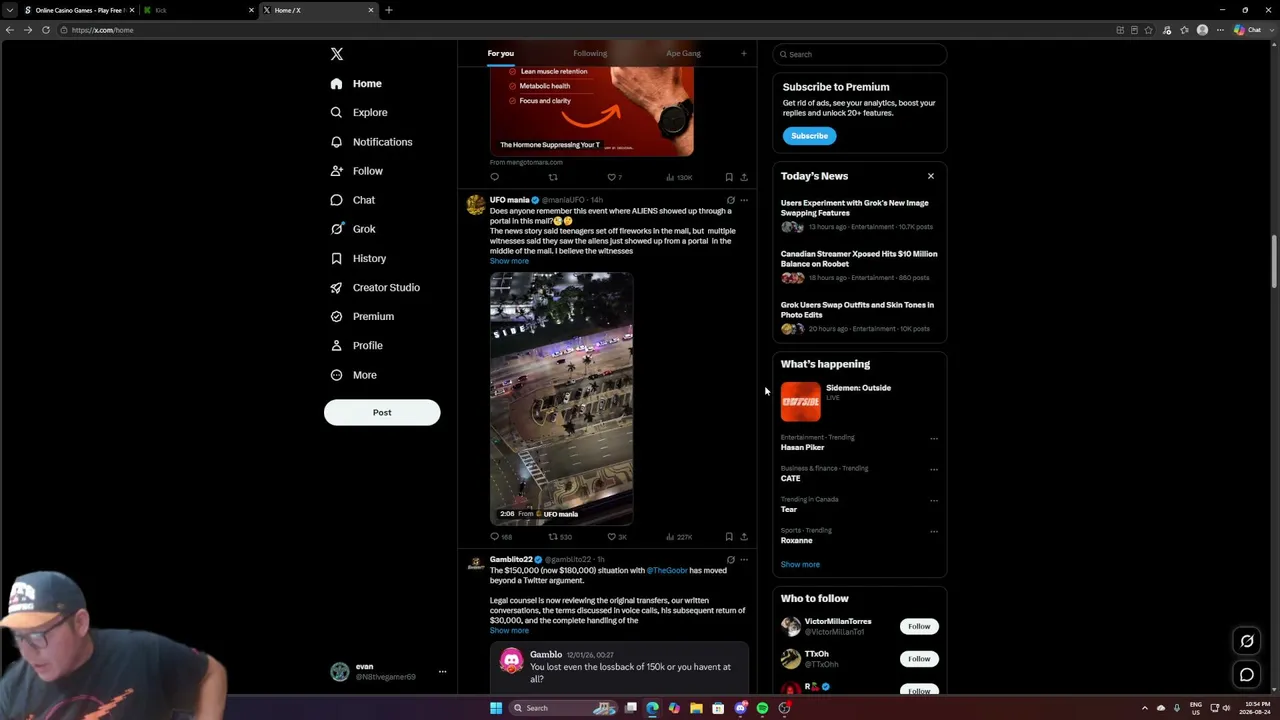Open a new browser tab
This screenshot has height=720, width=1280.
pos(389,10)
